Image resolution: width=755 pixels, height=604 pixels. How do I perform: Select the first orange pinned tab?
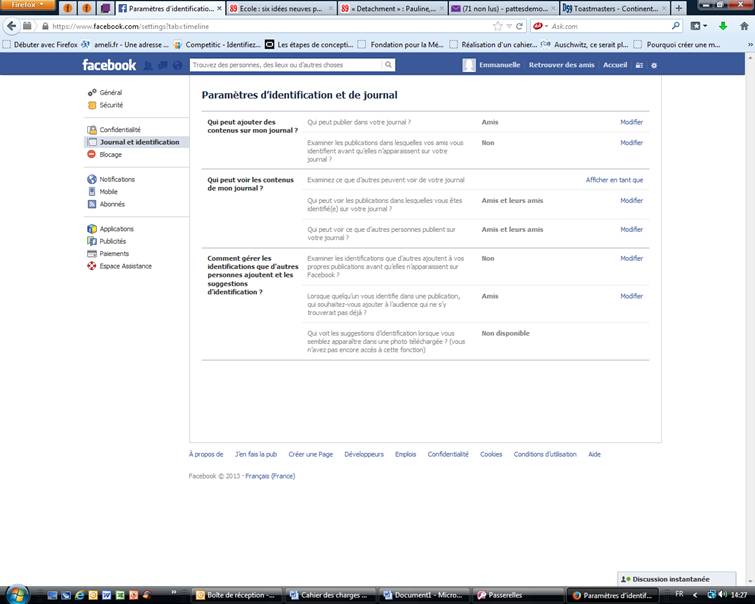[x=68, y=8]
